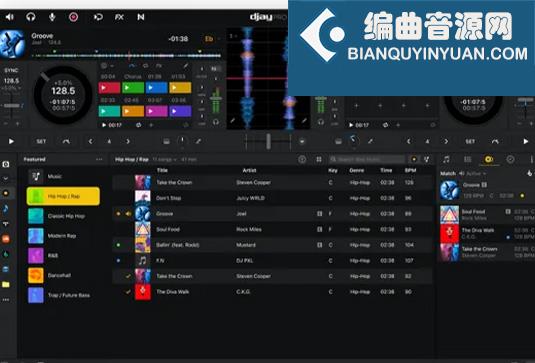Trigger the yellow cue point pad
The height and width of the screenshot is (363, 535).
[180, 88]
